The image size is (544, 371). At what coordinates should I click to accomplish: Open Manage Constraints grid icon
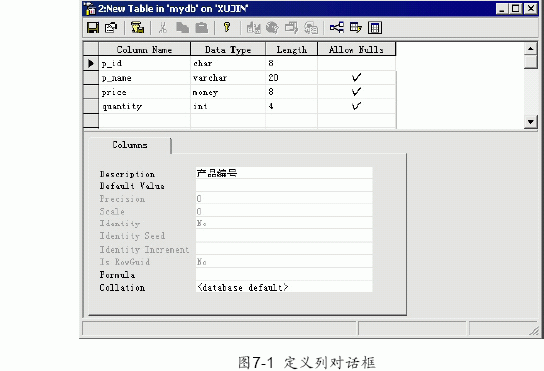pos(375,28)
